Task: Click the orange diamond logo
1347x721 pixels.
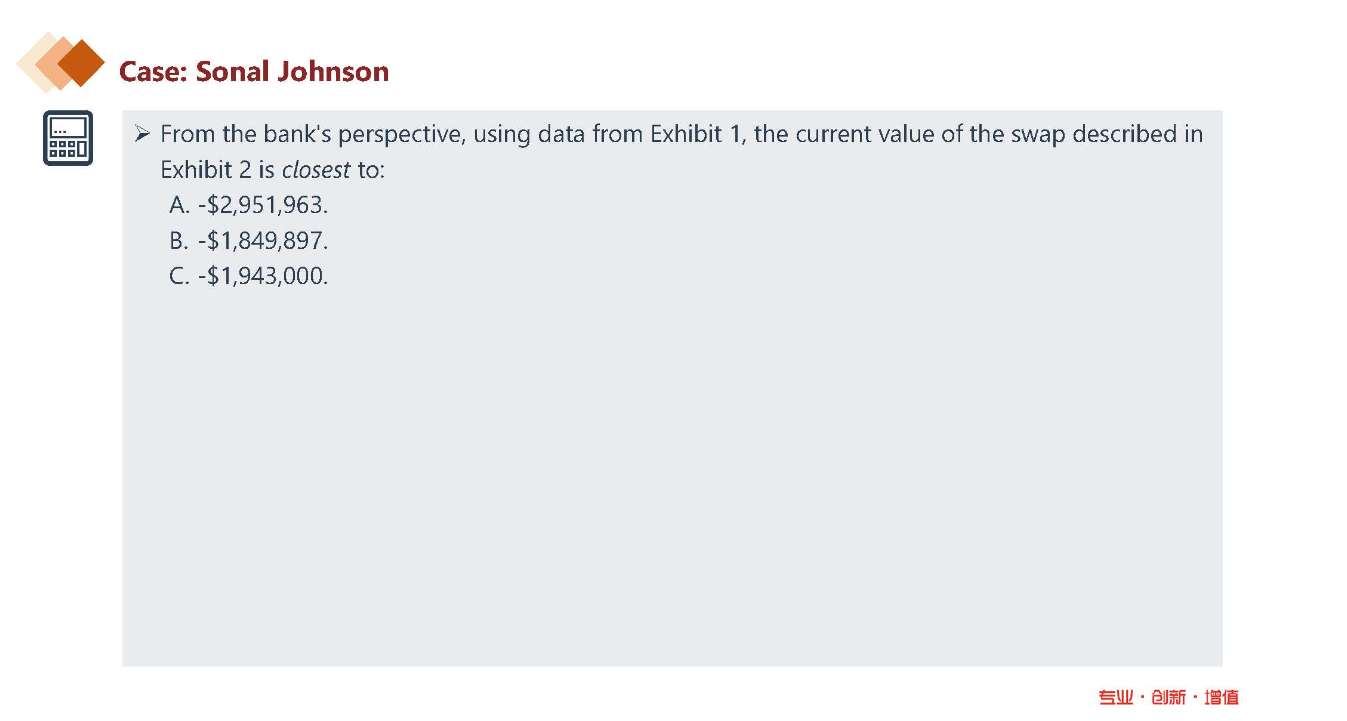Action: [x=61, y=62]
